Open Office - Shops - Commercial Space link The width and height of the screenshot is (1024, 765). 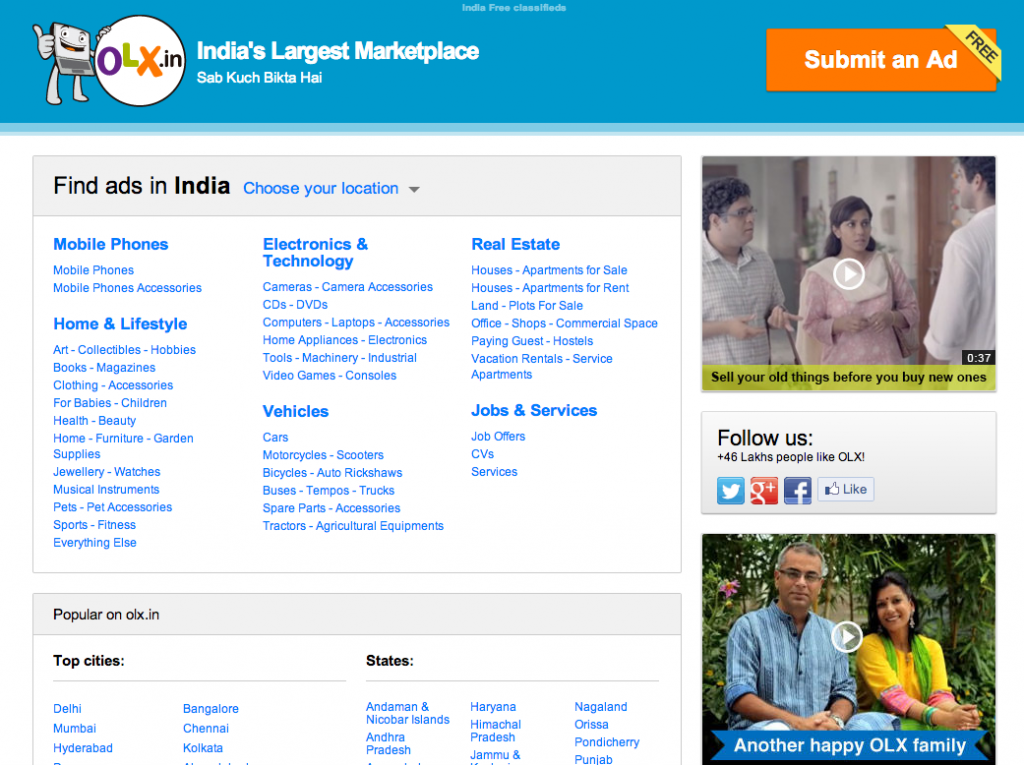(x=564, y=323)
